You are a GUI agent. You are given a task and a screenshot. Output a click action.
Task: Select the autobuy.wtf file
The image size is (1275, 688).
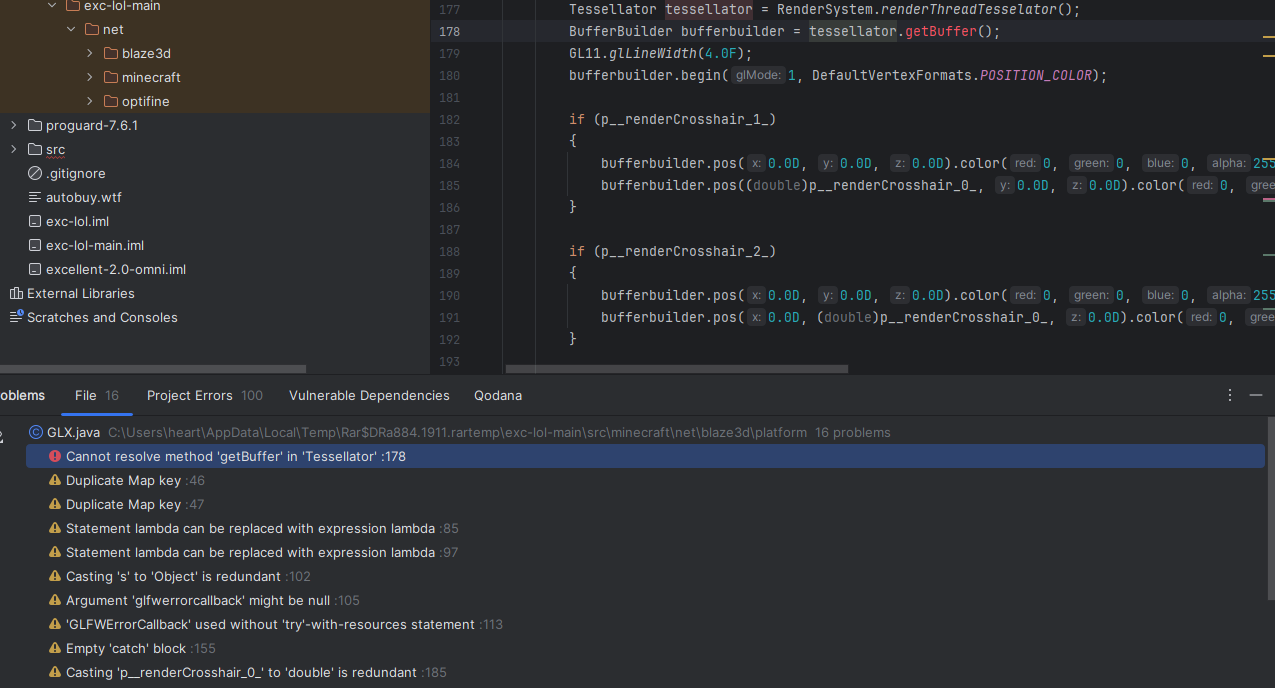coord(83,197)
